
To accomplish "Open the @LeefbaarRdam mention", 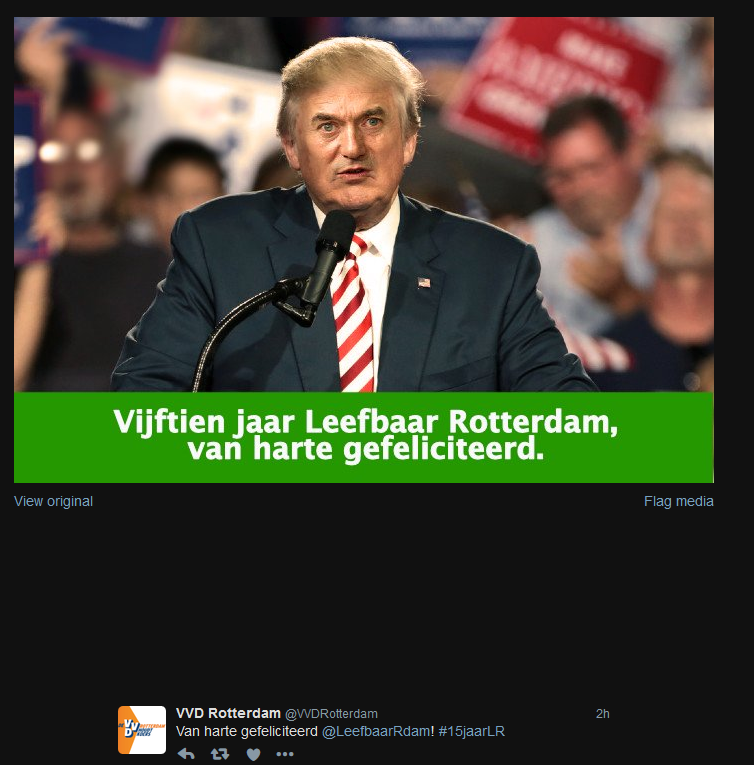I will [376, 731].
